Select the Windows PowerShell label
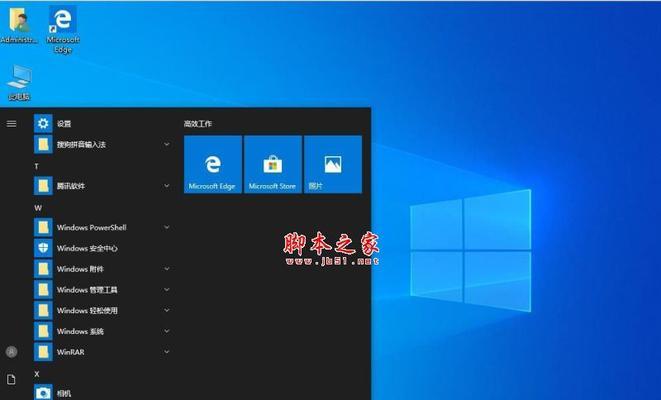 tap(91, 228)
